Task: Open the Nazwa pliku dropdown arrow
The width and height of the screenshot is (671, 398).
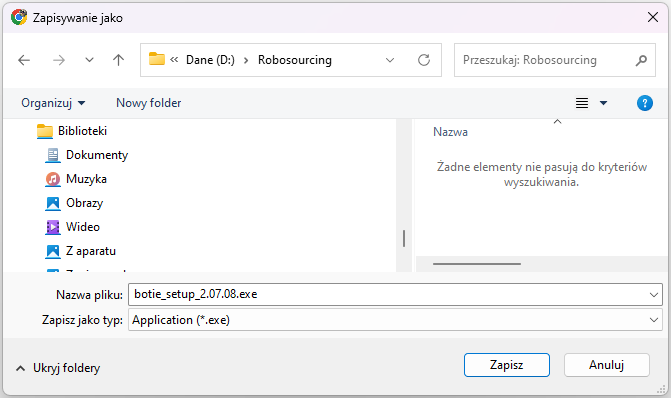Action: pos(653,294)
